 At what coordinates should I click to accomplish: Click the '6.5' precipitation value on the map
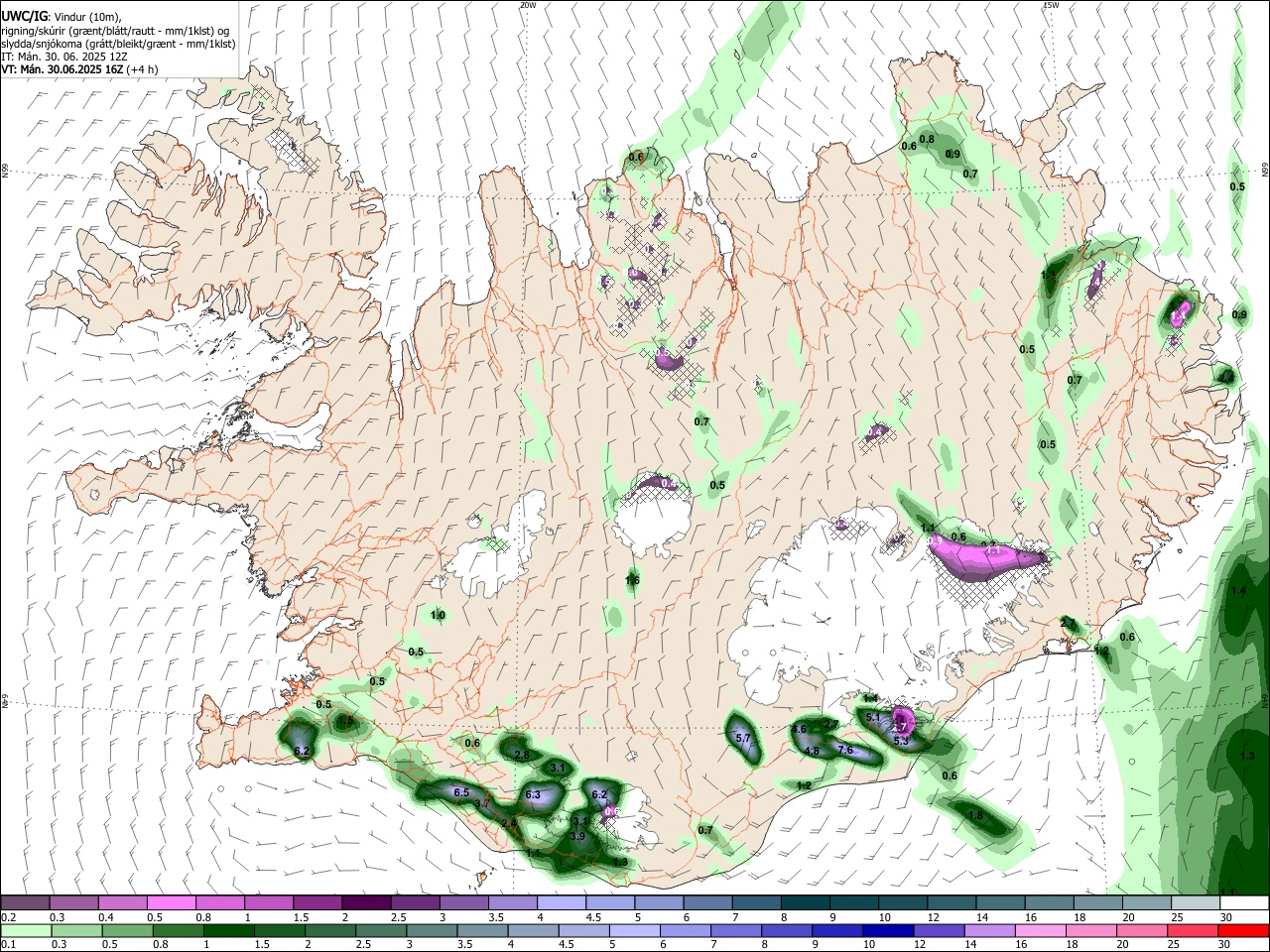tap(461, 793)
